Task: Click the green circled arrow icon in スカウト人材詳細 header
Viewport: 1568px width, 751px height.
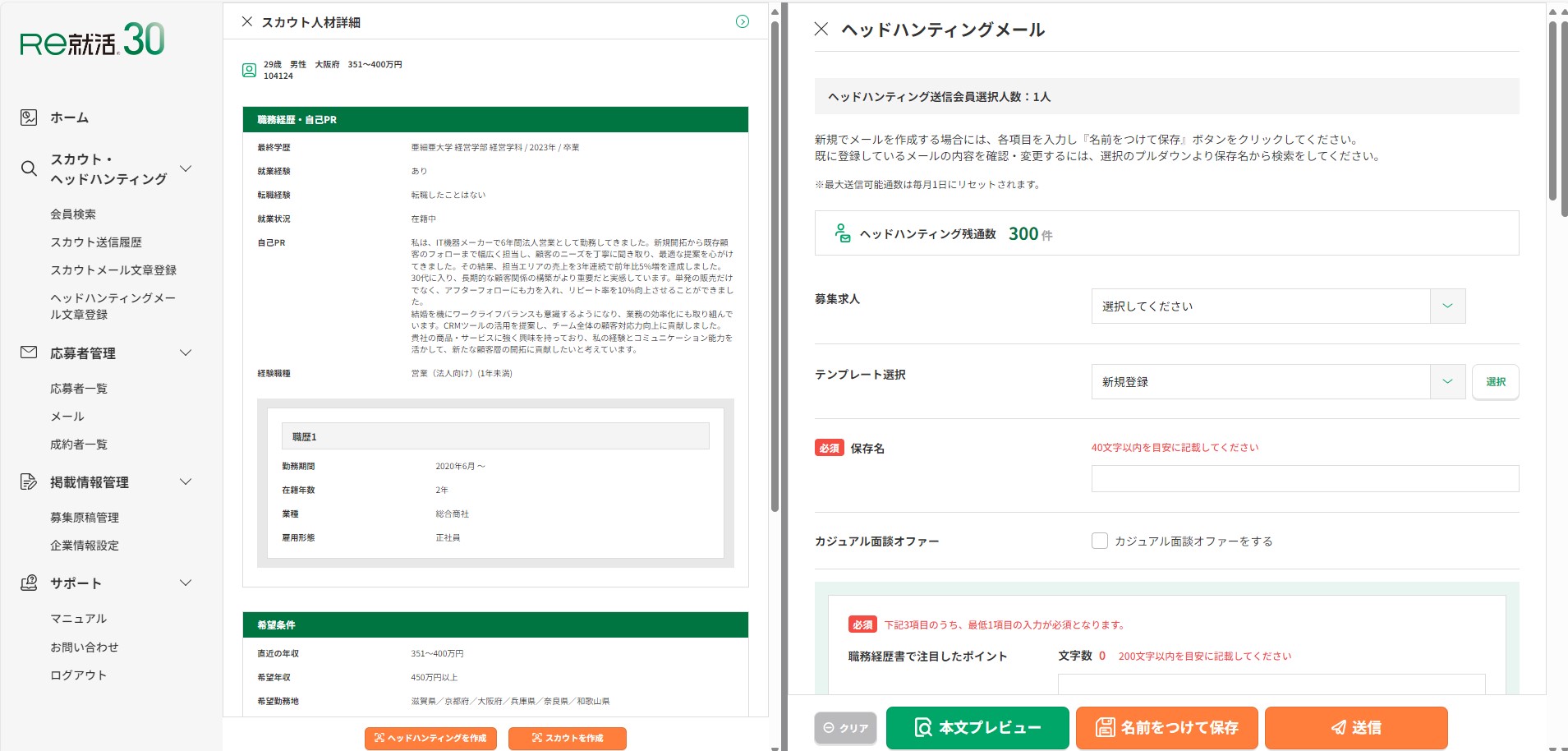Action: point(743,21)
